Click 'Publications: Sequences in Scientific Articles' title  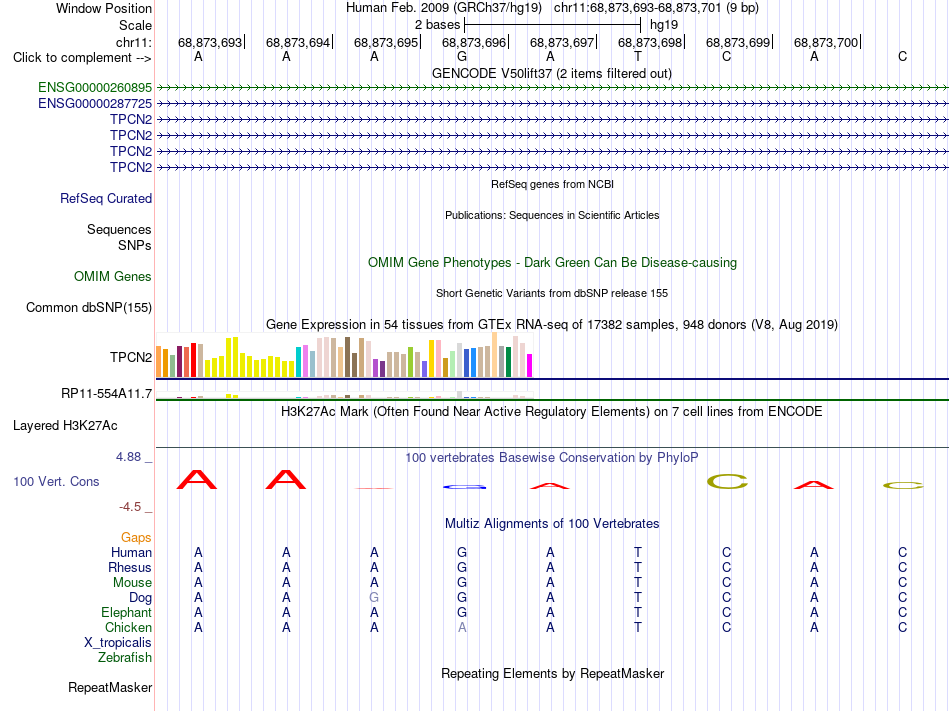click(552, 215)
